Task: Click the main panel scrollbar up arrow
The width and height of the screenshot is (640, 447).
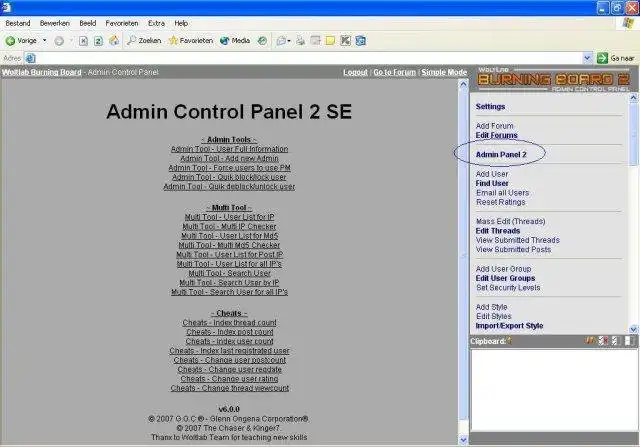Action: click(x=463, y=84)
